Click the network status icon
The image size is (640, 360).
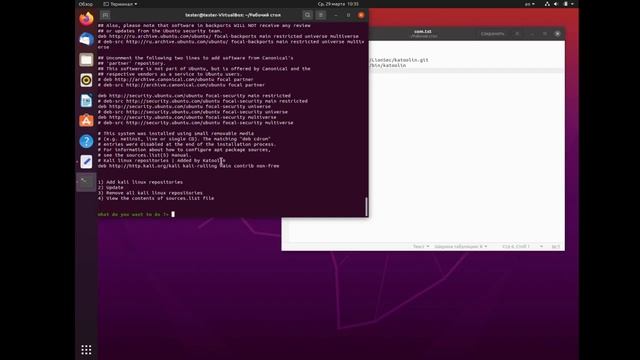547,4
